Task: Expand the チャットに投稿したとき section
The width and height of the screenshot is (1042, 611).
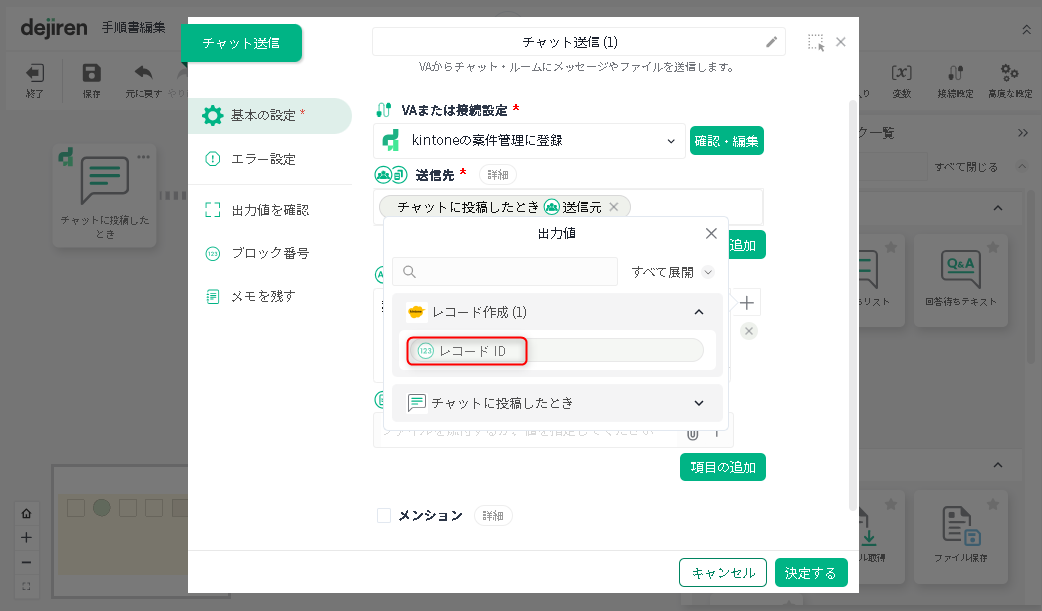Action: click(x=699, y=403)
